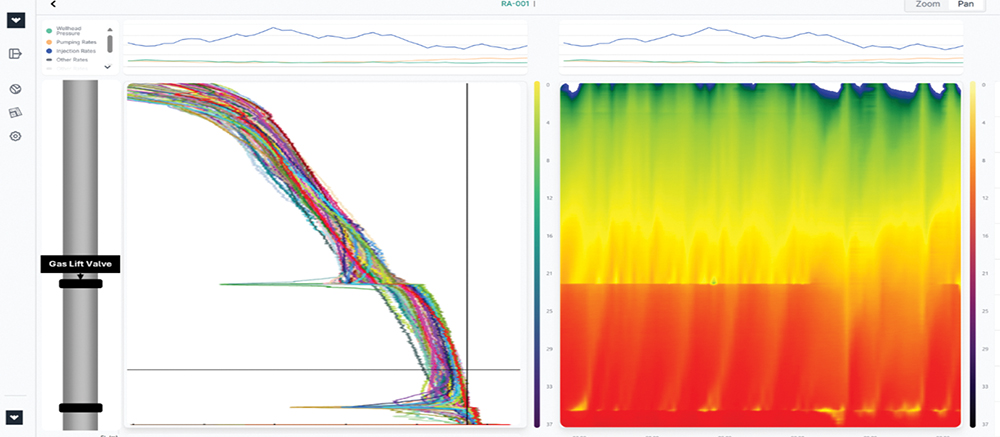Click the dark dropdown icon at sidebar bottom

tap(16, 417)
